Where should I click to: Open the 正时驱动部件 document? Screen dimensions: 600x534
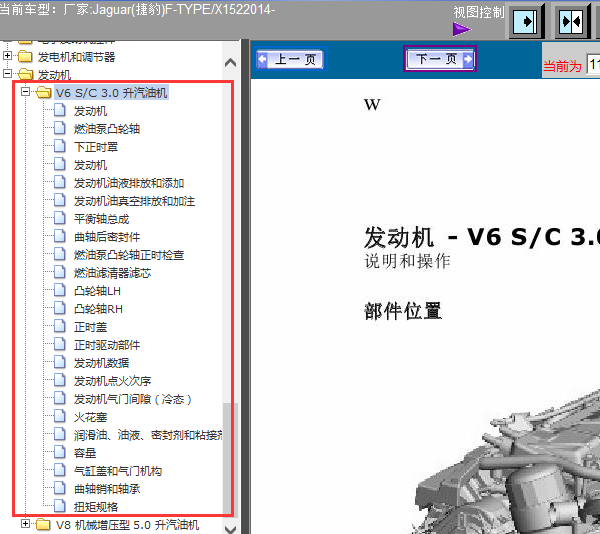107,345
